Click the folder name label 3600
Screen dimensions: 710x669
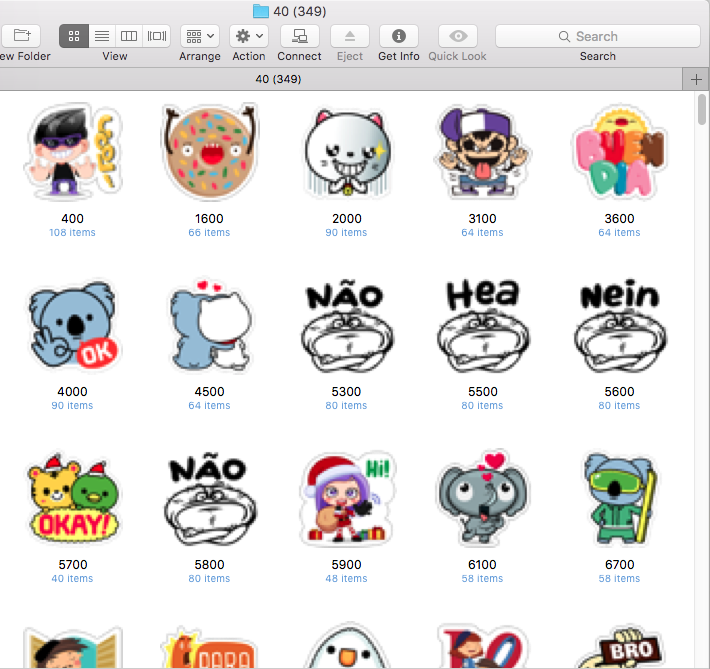click(619, 219)
